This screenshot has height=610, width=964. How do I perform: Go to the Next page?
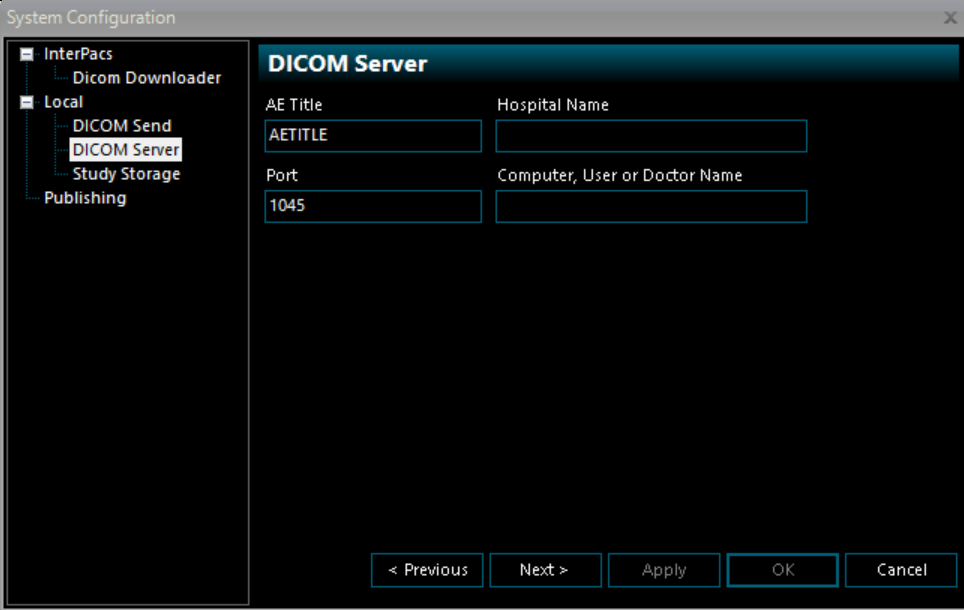pos(545,570)
